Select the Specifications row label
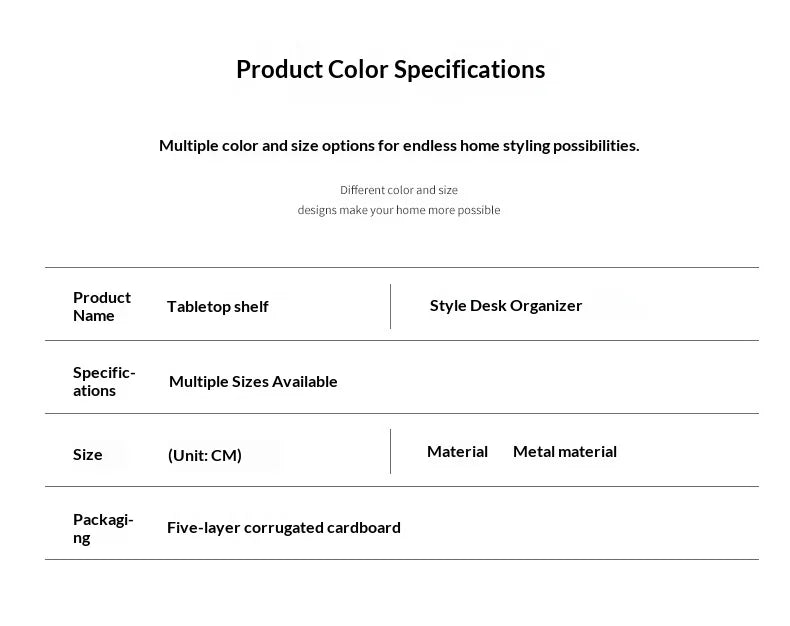 (104, 382)
